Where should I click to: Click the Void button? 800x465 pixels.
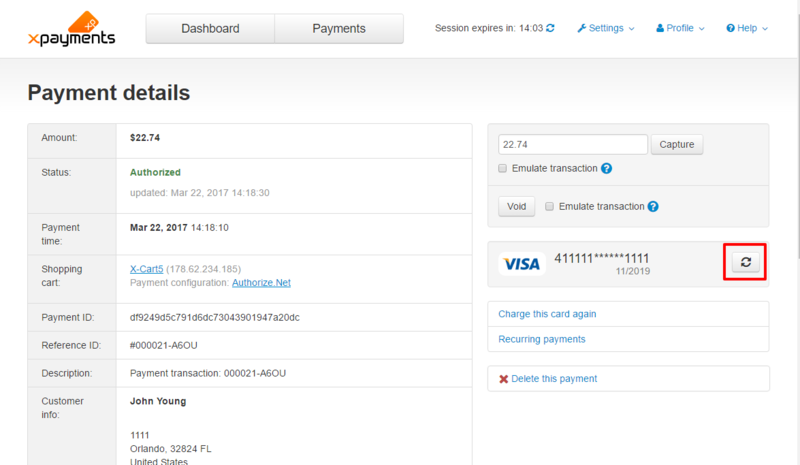pyautogui.click(x=516, y=206)
